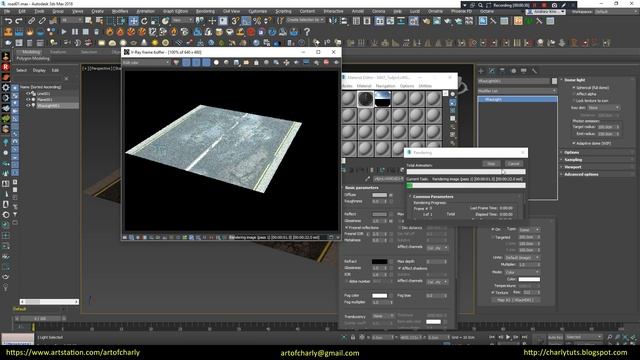The width and height of the screenshot is (640, 360).
Task: Toggle the Texture checkbox in light parameters
Action: pos(493,293)
